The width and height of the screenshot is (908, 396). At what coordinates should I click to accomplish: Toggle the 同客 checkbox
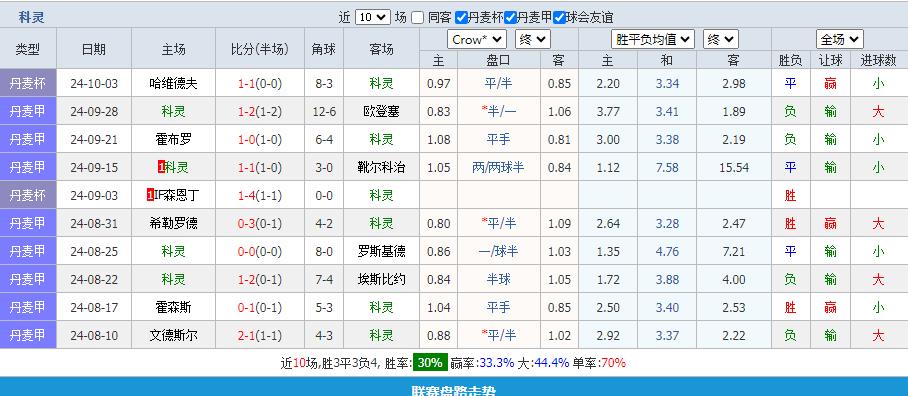[418, 17]
